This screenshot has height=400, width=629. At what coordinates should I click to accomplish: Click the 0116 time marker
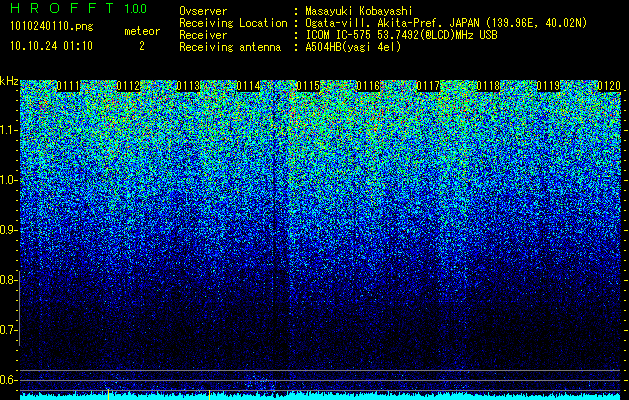(368, 86)
